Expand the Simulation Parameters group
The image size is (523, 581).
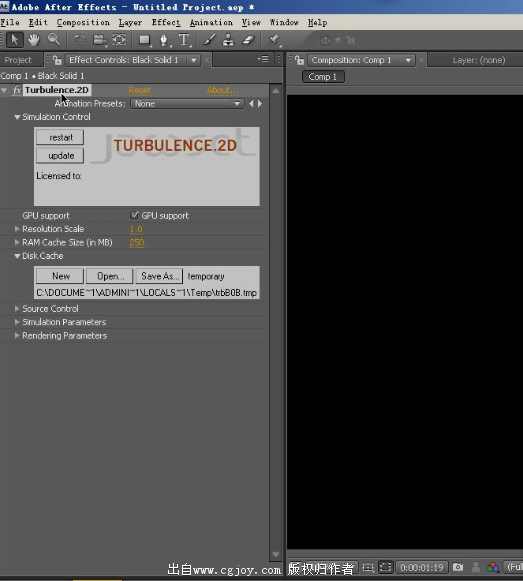(x=17, y=322)
